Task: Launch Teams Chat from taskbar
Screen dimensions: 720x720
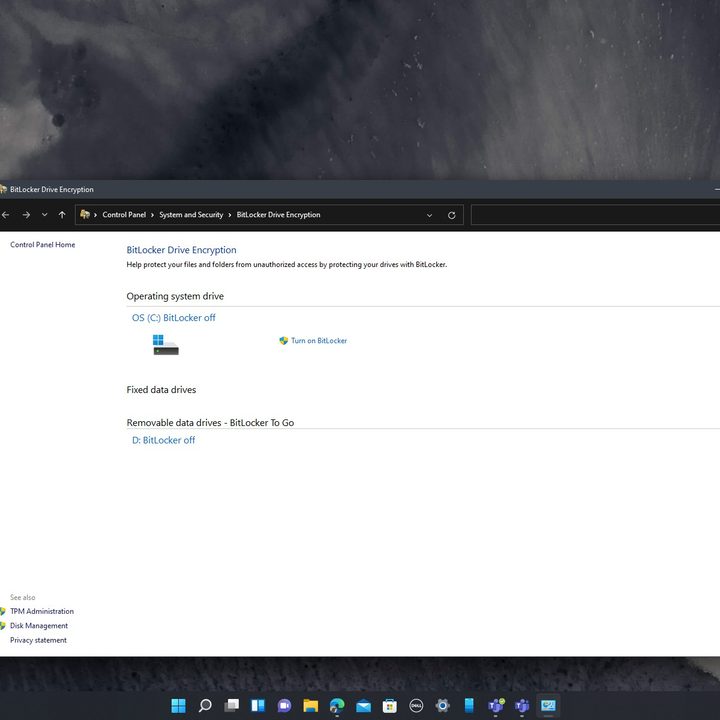Action: coord(284,705)
